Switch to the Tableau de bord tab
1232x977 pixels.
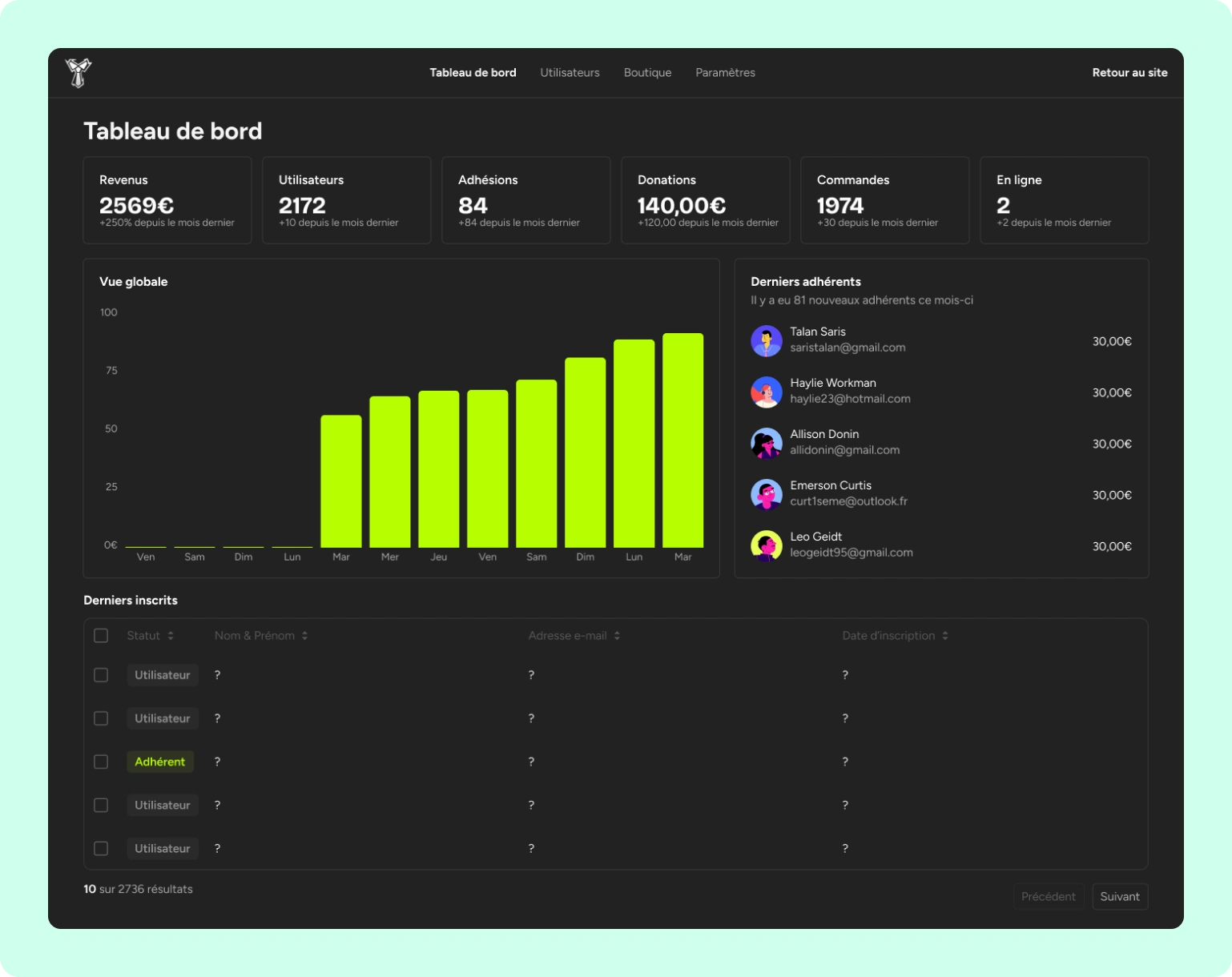click(473, 73)
